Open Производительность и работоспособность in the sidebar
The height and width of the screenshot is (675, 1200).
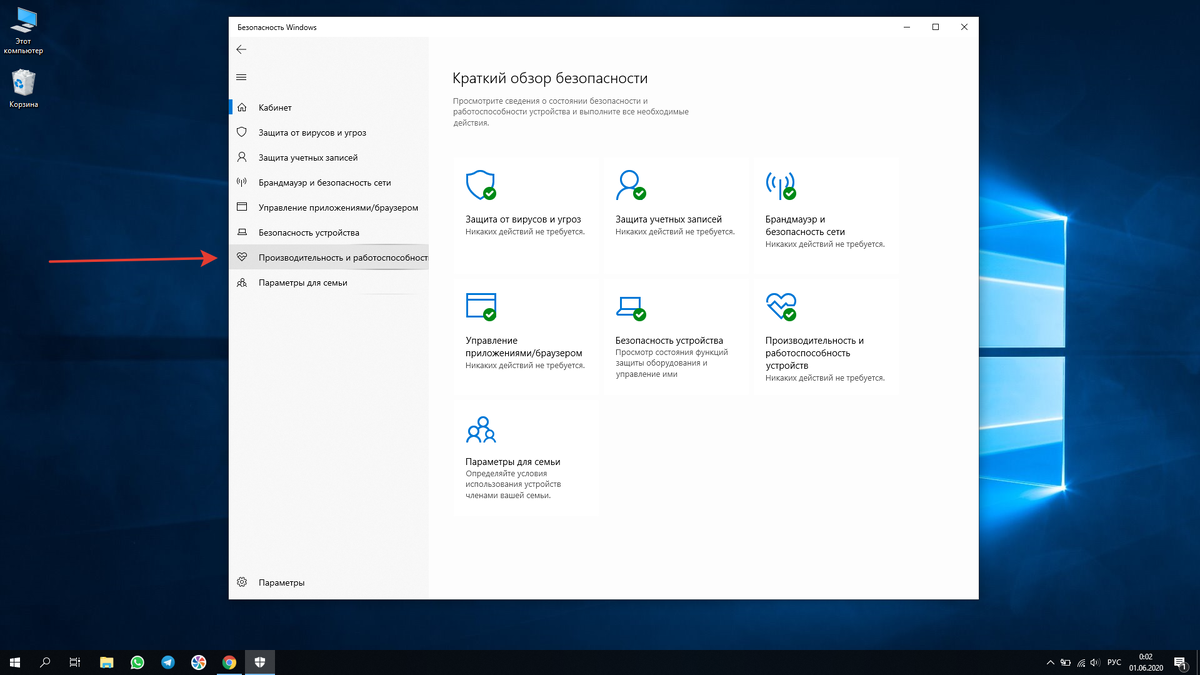click(328, 258)
